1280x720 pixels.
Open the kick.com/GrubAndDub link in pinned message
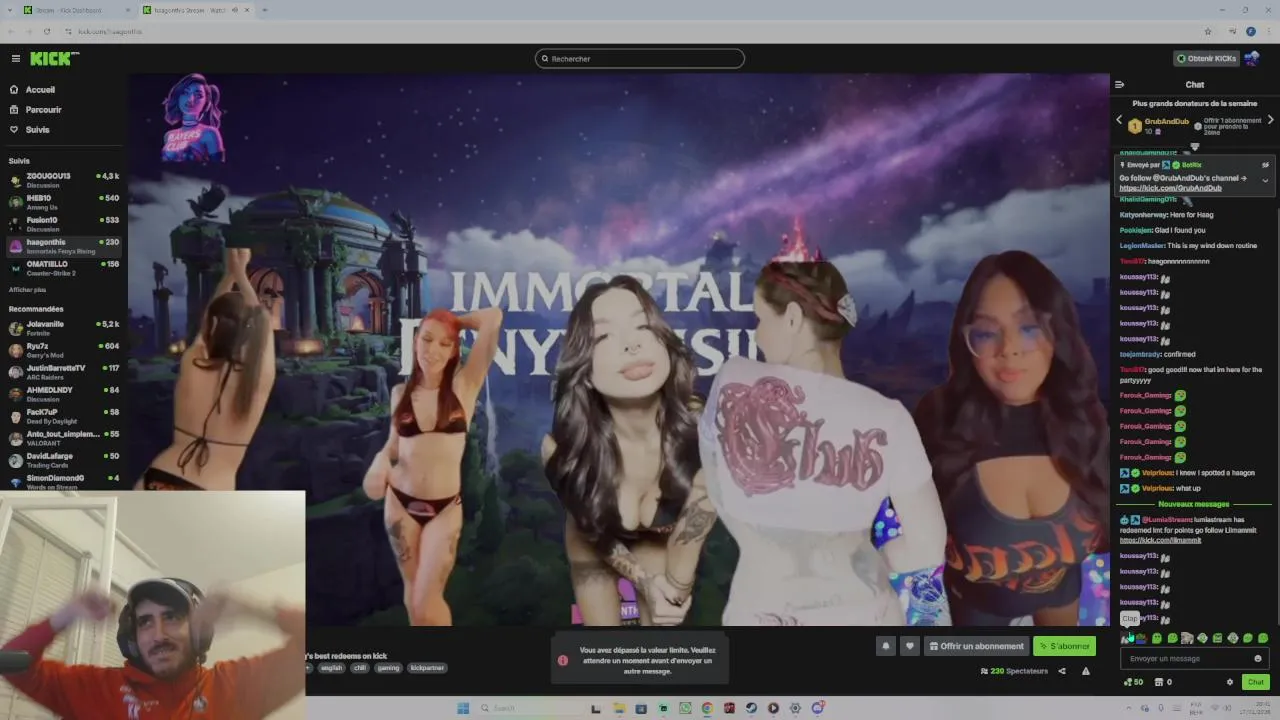[1170, 188]
